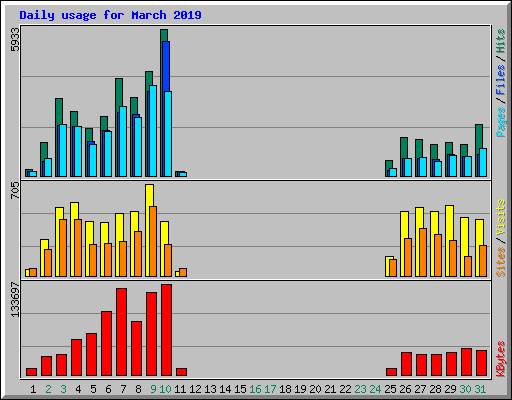
Task: Click day 8 on the x-axis
Action: pyautogui.click(x=138, y=389)
